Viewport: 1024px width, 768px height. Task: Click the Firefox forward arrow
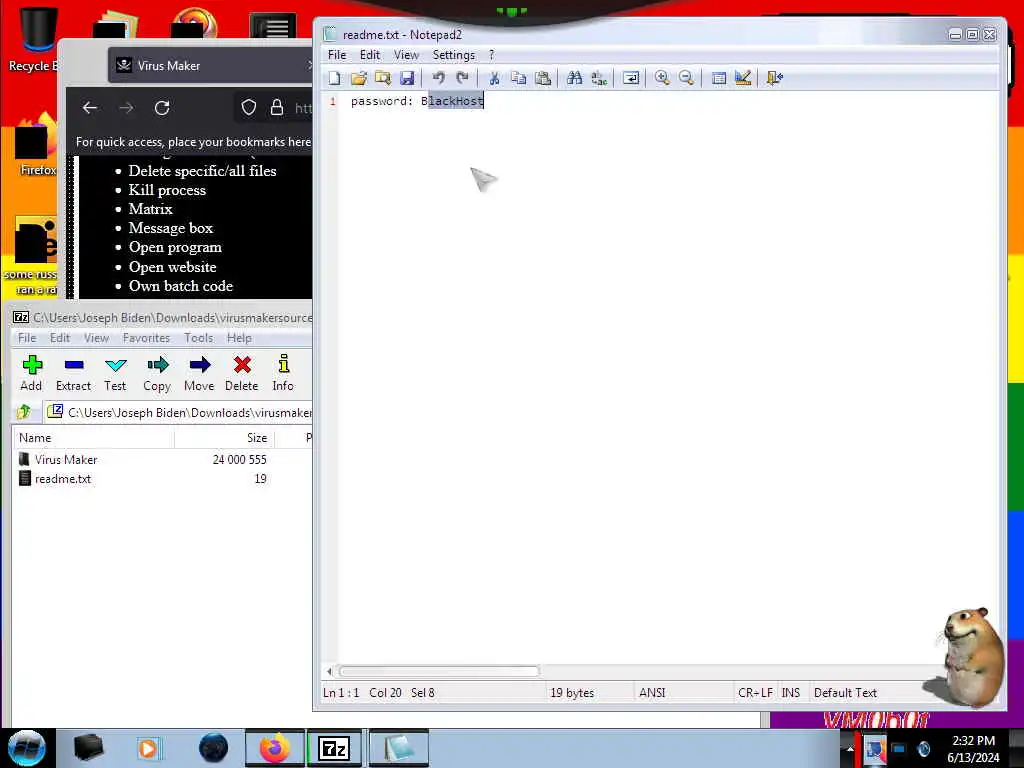point(126,108)
